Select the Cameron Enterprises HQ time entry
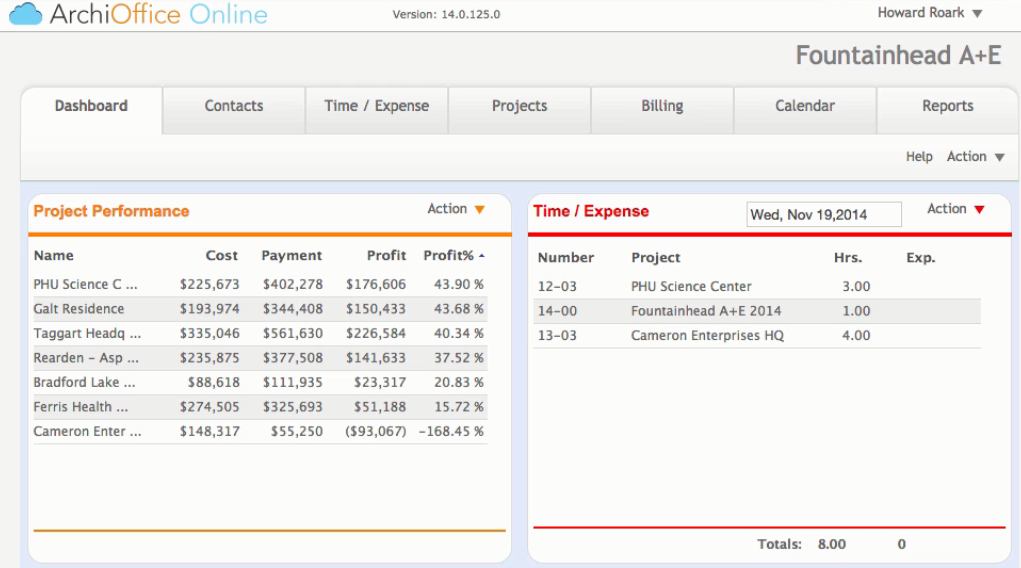This screenshot has height=568, width=1021. click(x=707, y=335)
